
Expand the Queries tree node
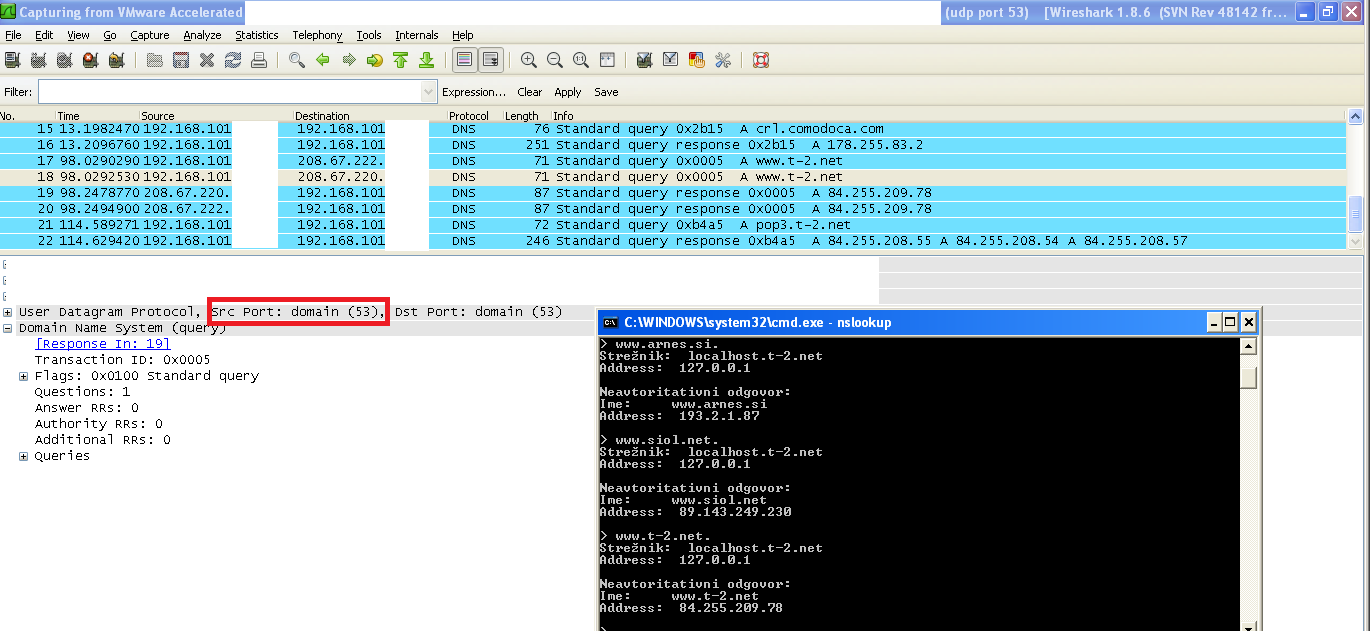click(x=24, y=456)
